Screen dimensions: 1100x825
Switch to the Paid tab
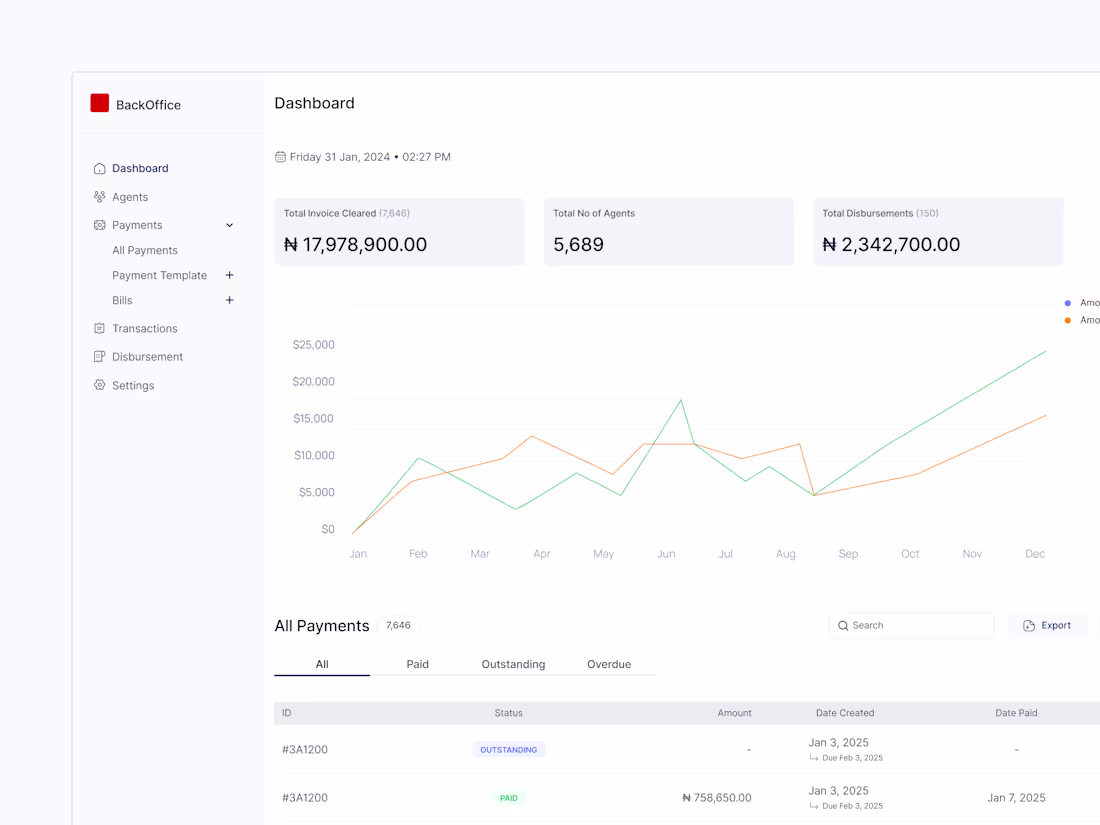[417, 663]
